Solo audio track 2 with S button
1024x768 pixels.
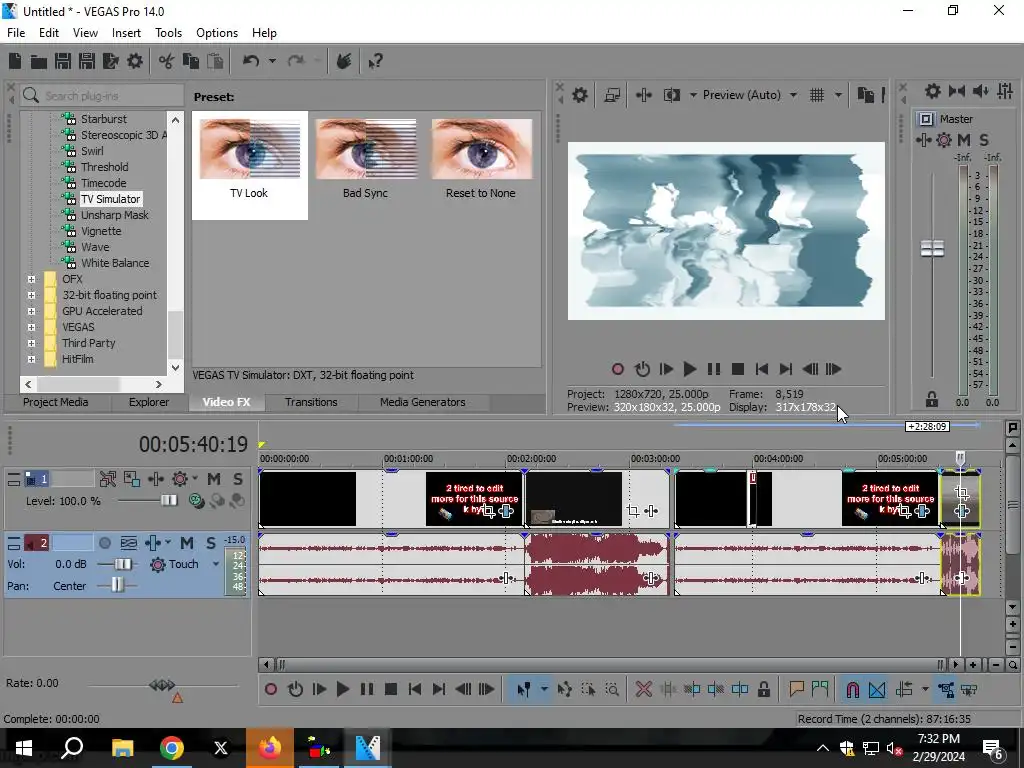click(x=210, y=543)
